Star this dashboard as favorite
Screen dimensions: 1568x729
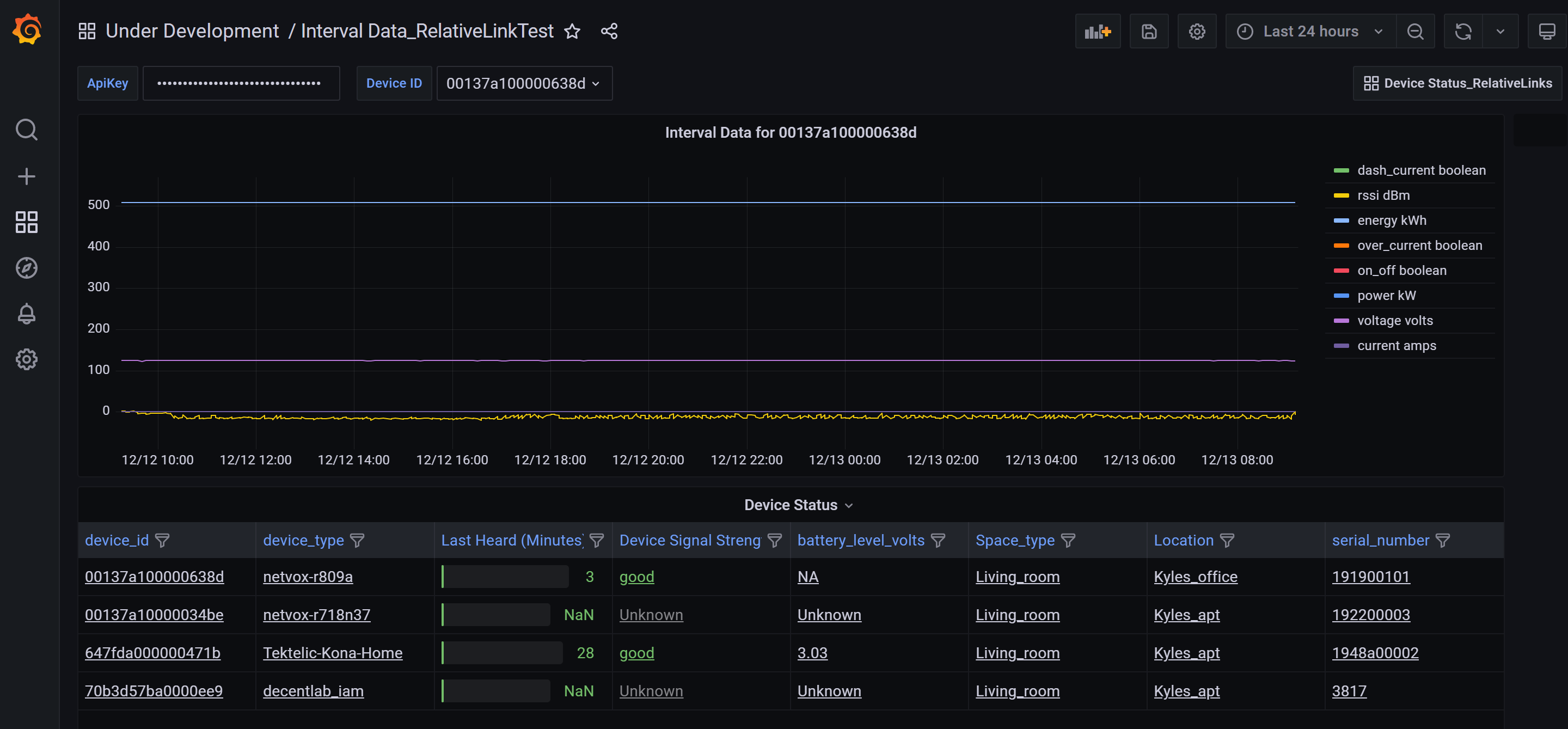click(572, 31)
